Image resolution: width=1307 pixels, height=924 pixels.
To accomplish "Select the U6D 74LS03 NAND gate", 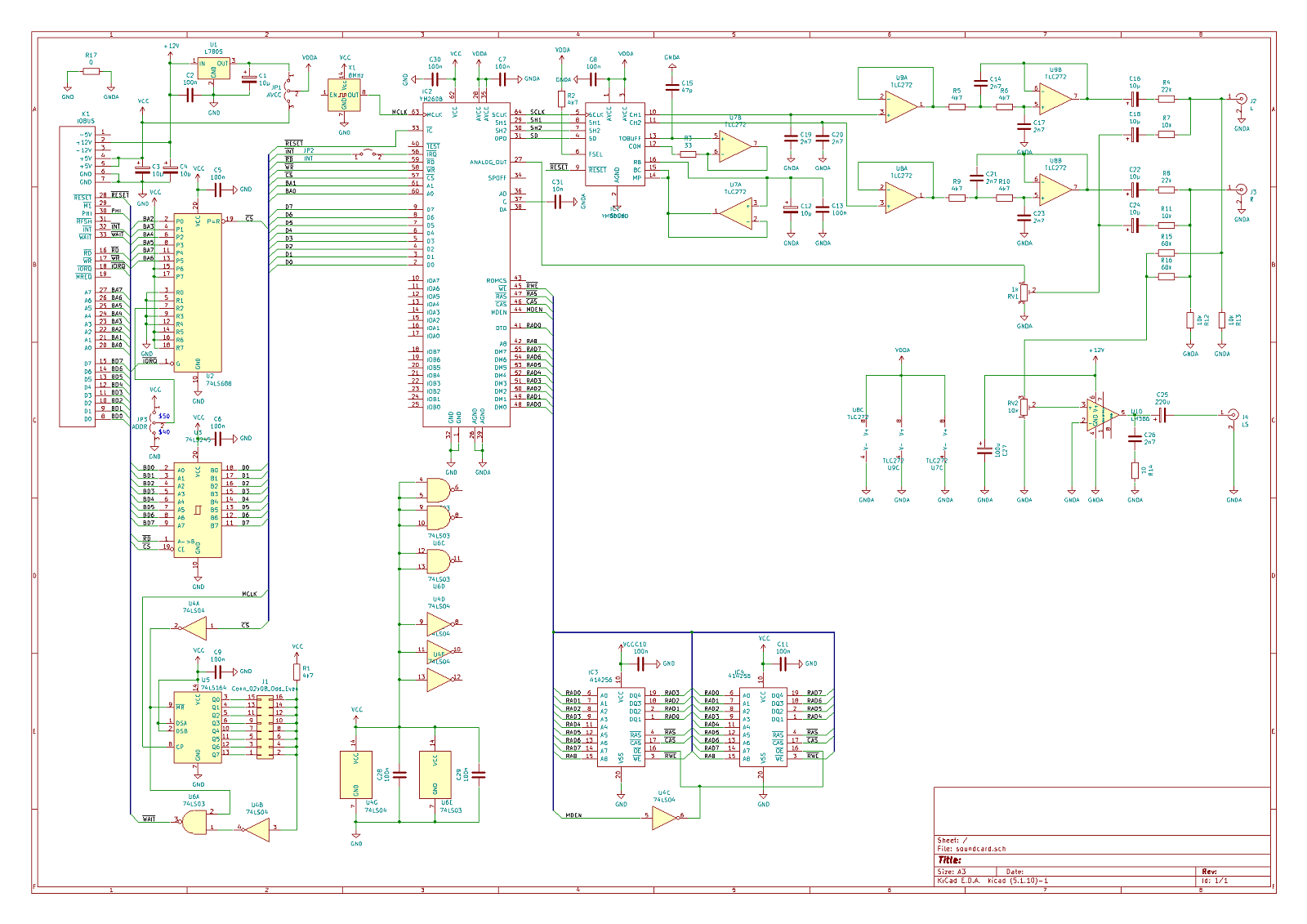I will click(x=439, y=561).
